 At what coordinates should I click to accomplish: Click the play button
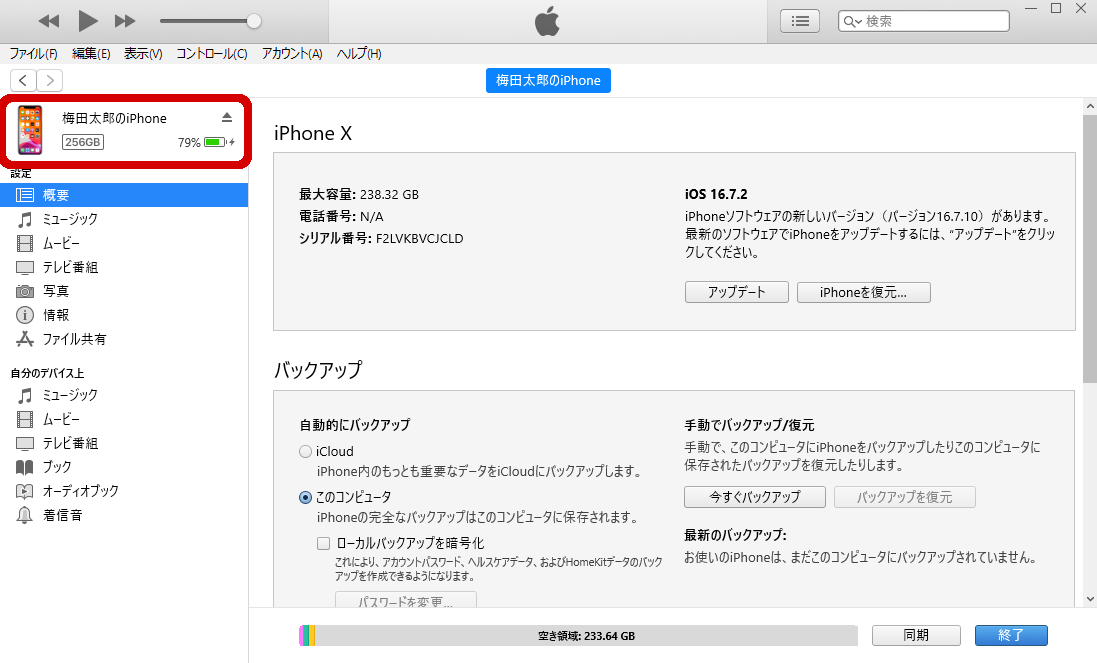pyautogui.click(x=87, y=21)
